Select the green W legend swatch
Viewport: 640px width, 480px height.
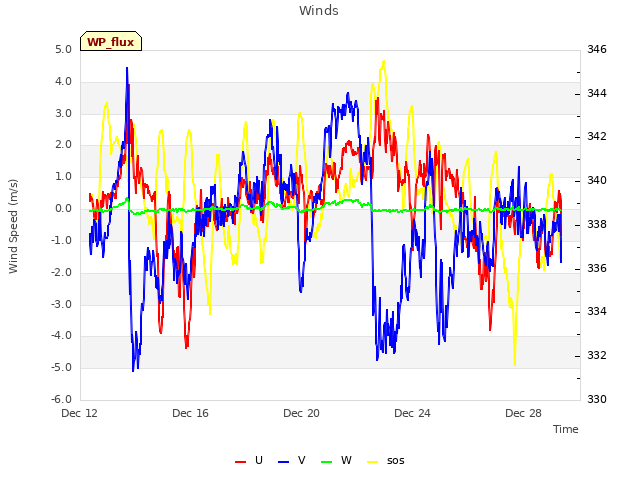327,461
